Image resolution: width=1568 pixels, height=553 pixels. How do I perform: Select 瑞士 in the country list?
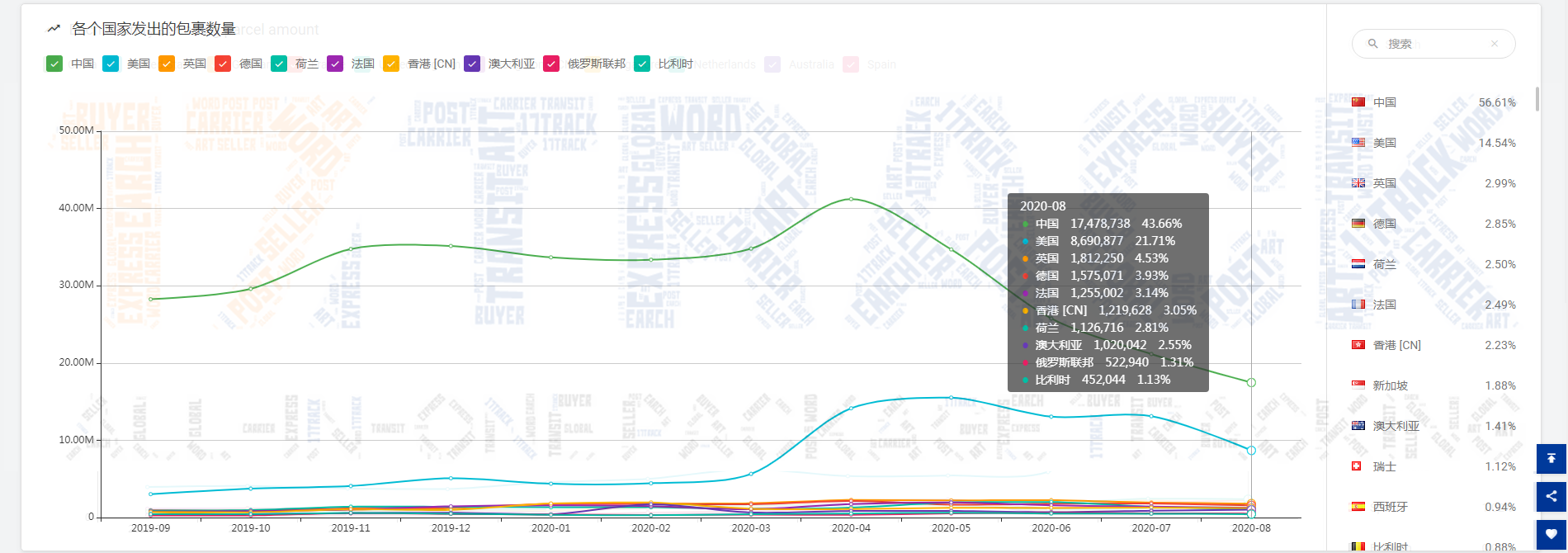pos(1385,466)
